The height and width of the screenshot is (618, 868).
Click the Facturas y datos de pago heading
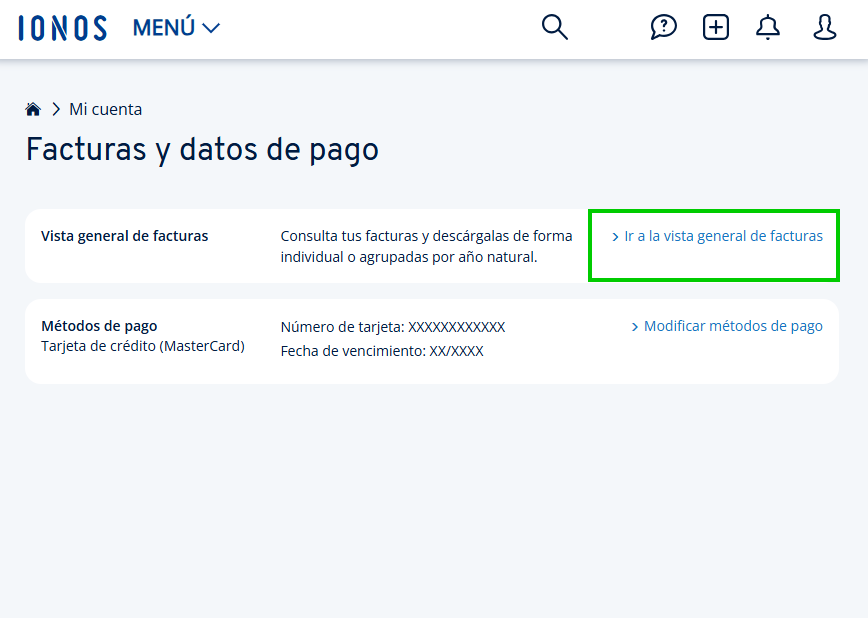[x=201, y=151]
